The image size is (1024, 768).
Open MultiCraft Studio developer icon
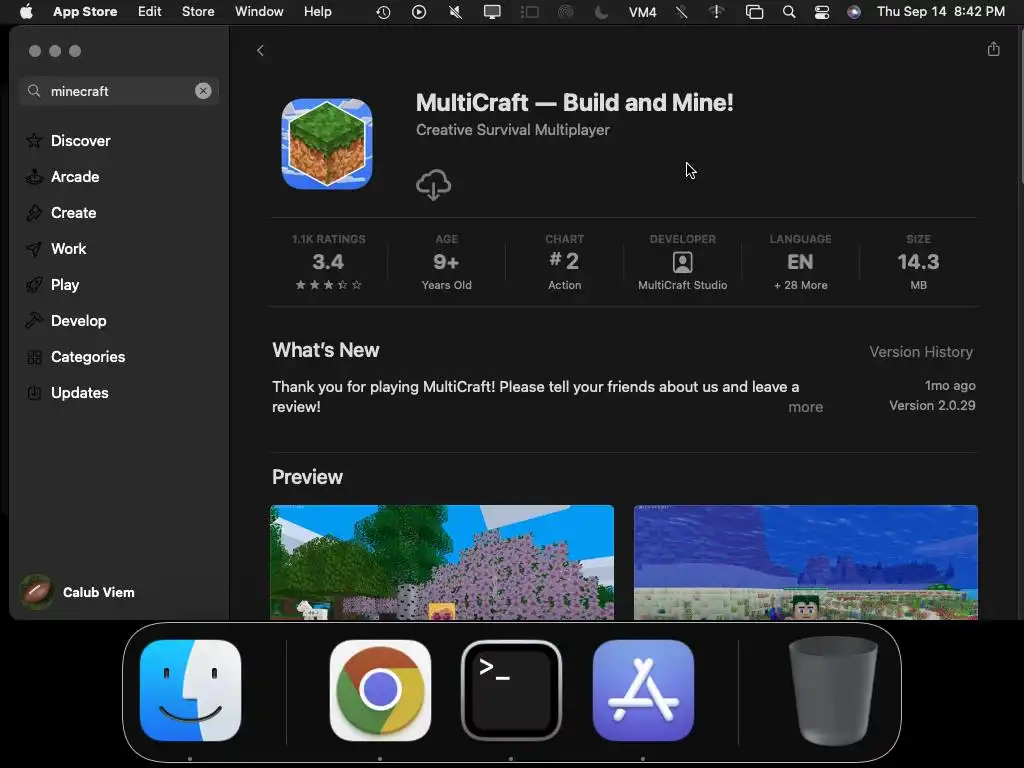[682, 262]
